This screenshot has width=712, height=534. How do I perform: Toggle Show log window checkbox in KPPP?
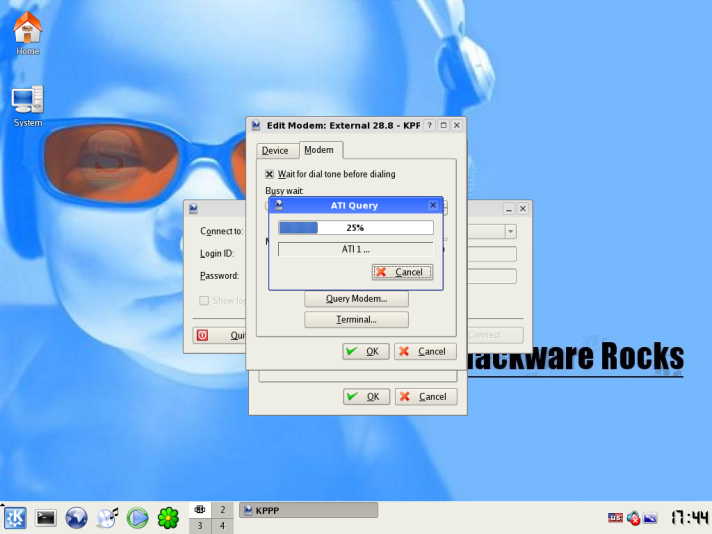(x=204, y=301)
